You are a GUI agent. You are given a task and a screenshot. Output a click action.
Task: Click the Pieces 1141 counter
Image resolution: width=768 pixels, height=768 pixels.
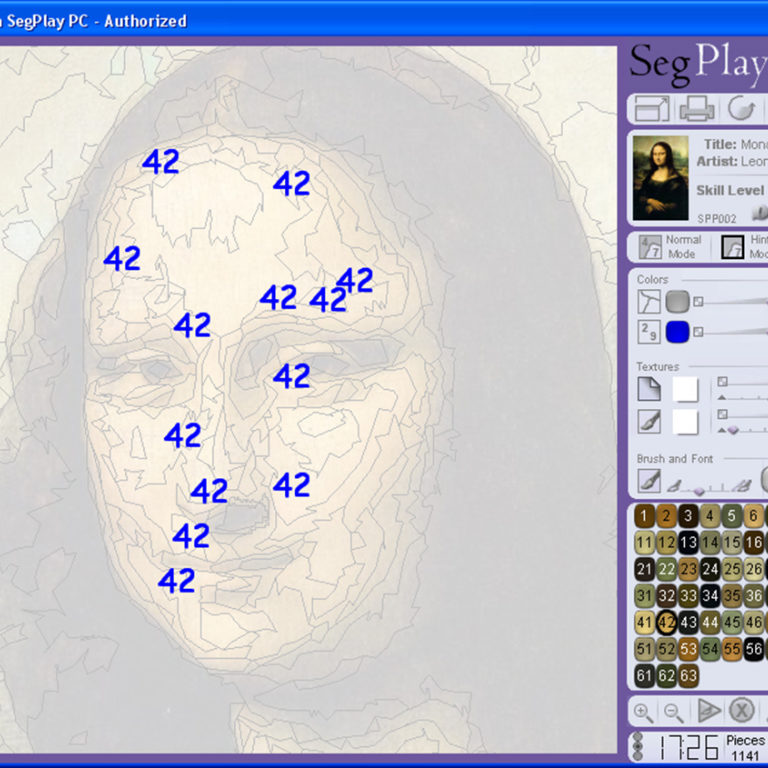745,748
